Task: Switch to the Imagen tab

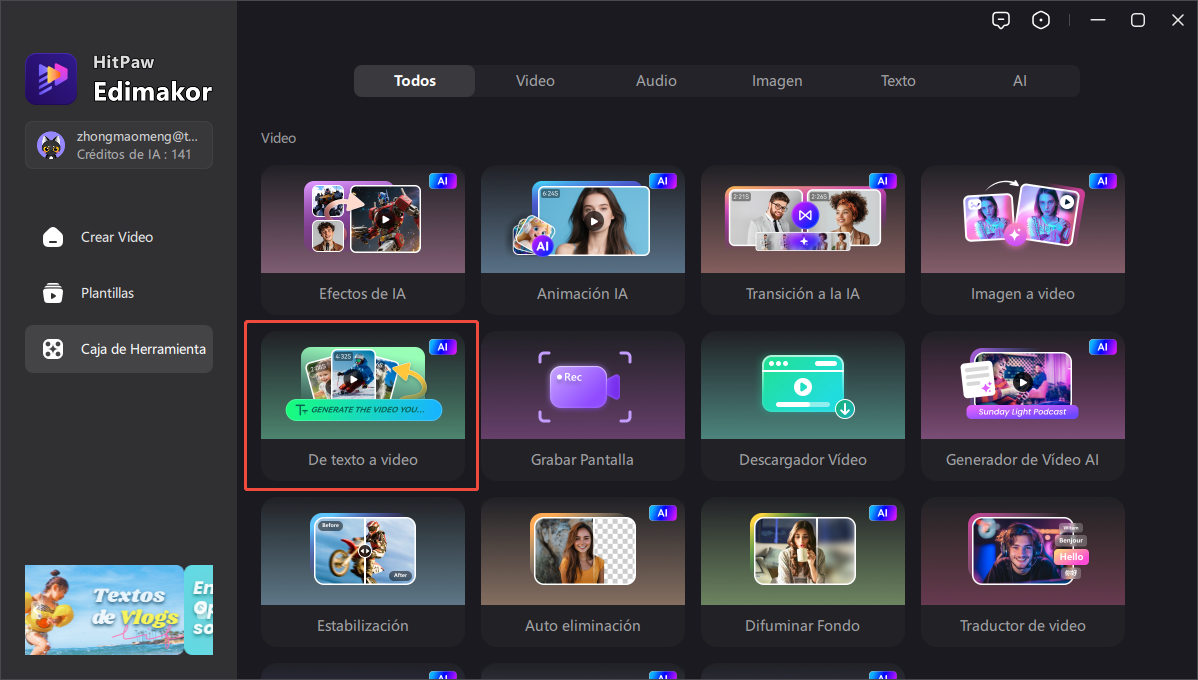Action: tap(777, 81)
